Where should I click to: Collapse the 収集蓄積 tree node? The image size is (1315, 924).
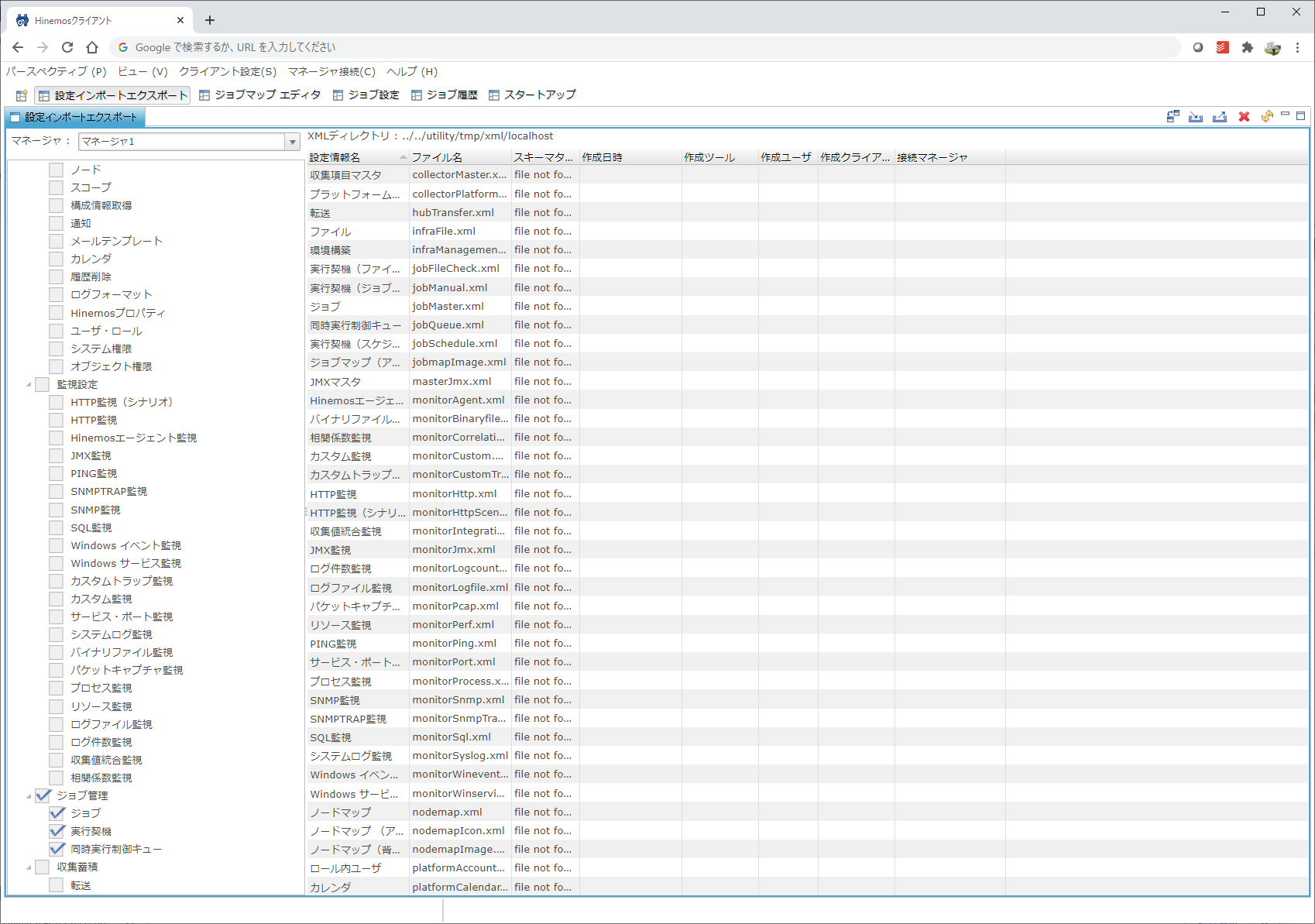pos(29,867)
